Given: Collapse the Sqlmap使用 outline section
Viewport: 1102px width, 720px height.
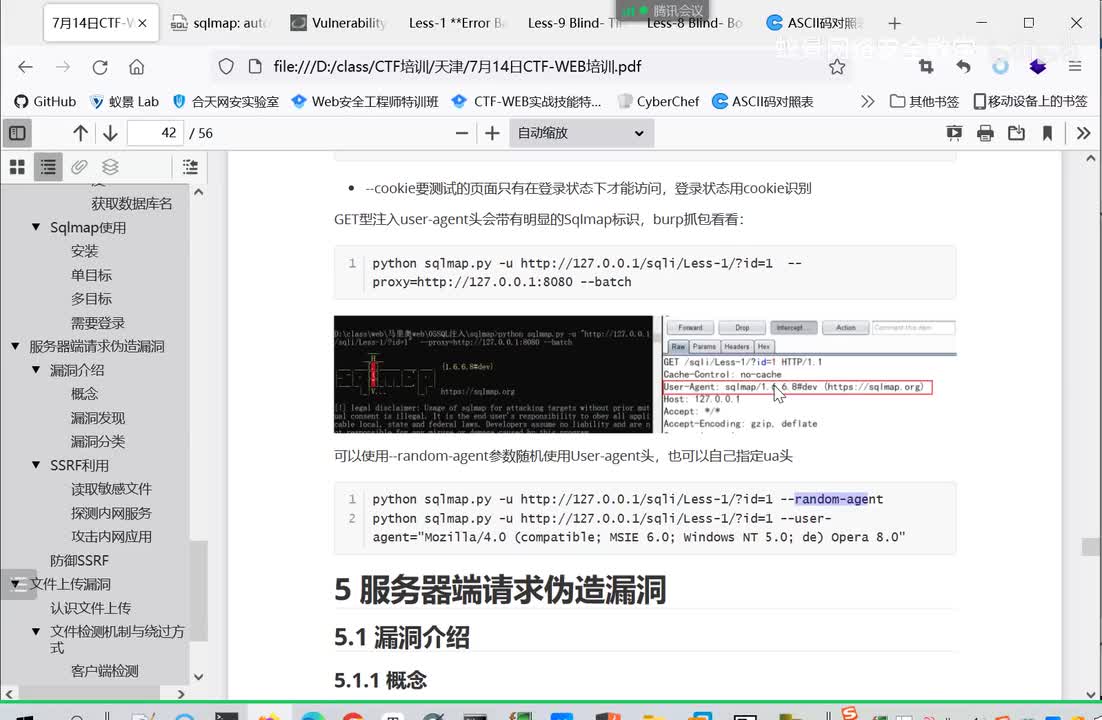Looking at the screenshot, I should tap(36, 227).
